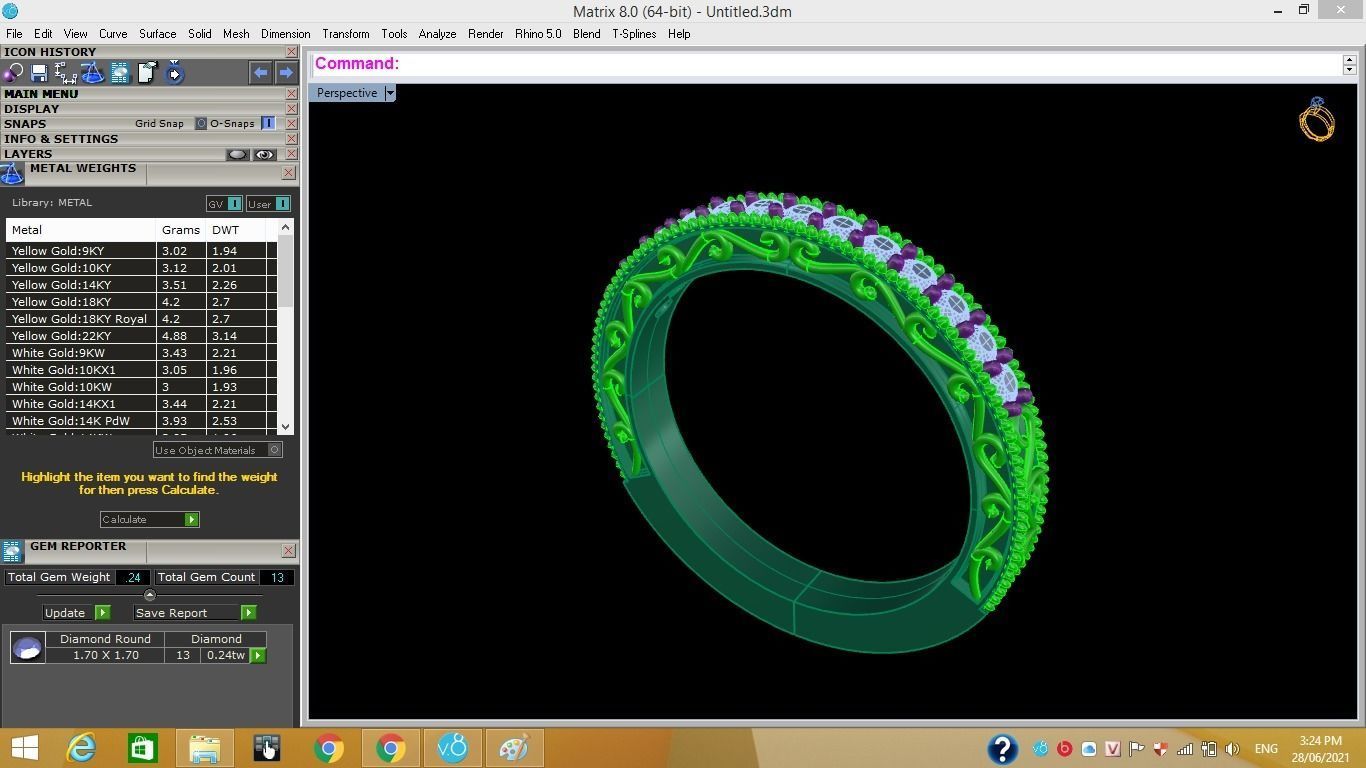Go back with the Icon History left arrow
The image size is (1366, 768).
pos(260,73)
